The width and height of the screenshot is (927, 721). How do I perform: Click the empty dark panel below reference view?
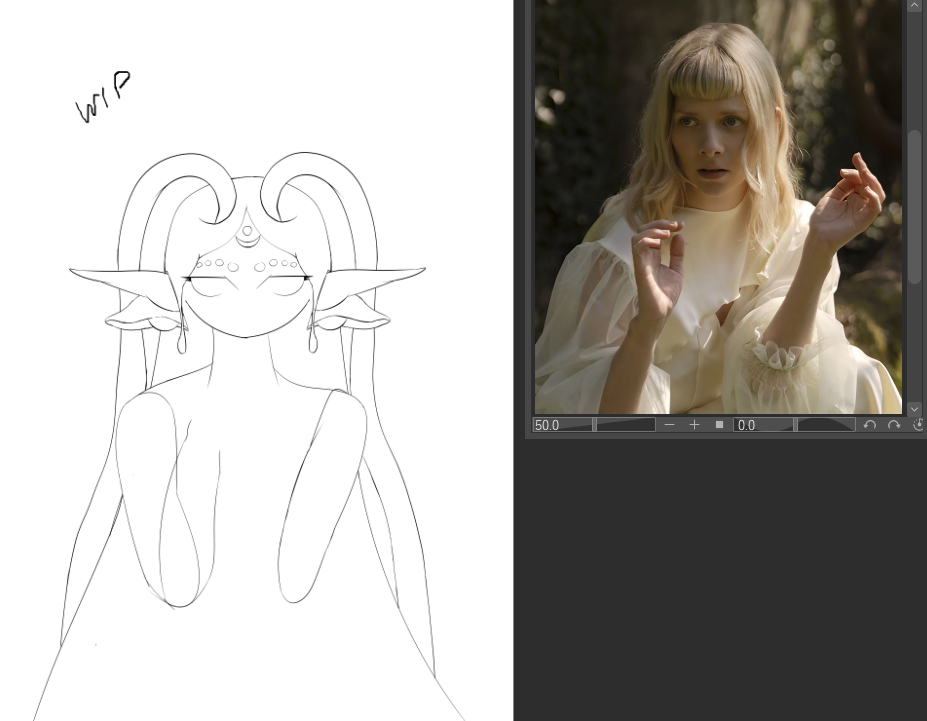(x=720, y=580)
